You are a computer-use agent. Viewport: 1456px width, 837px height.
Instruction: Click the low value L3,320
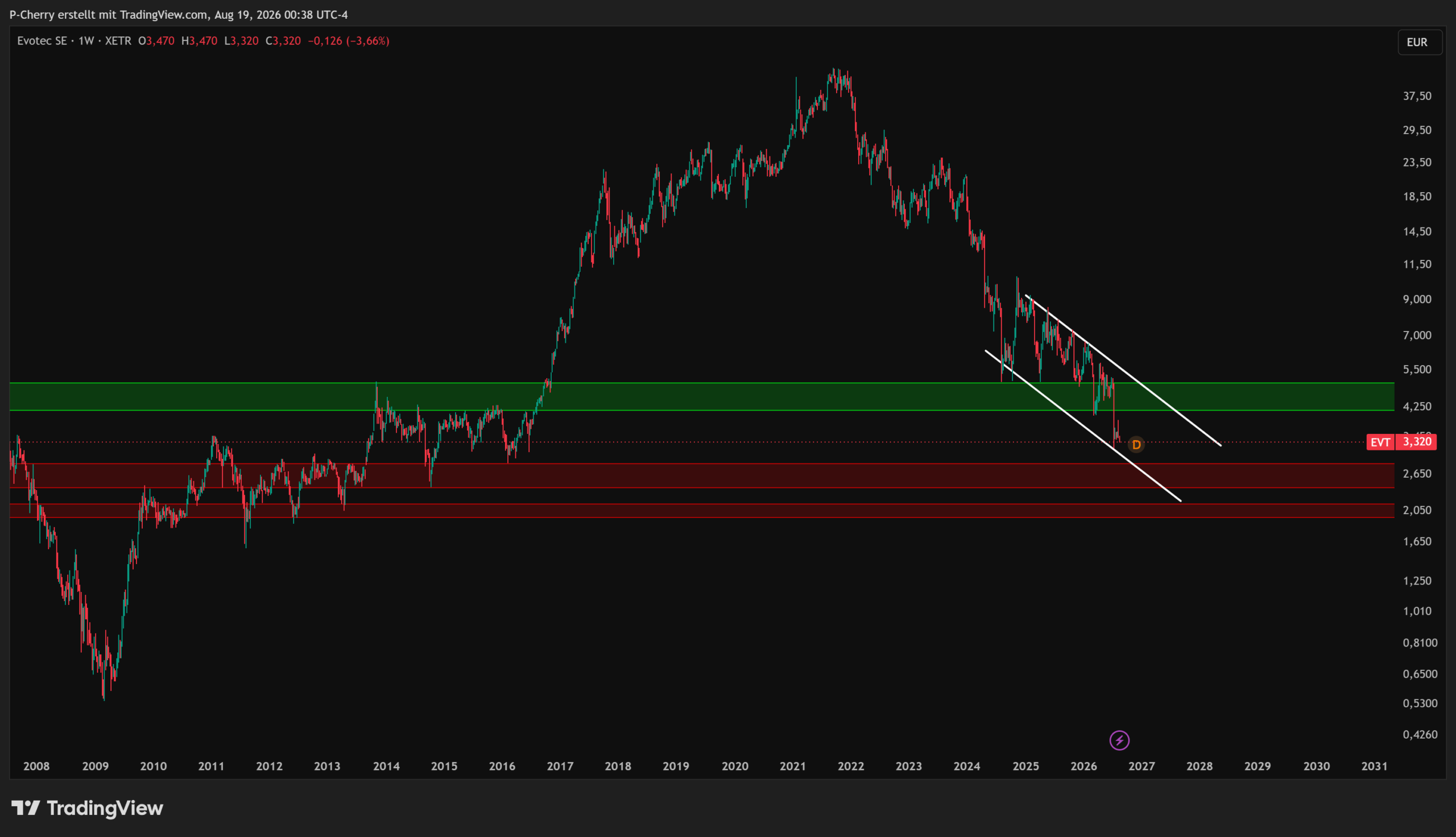point(241,41)
